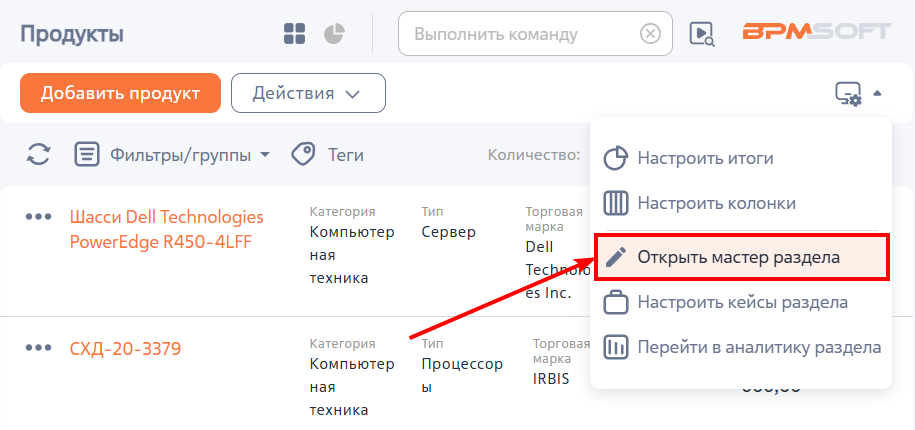Image resolution: width=915 pixels, height=430 pixels.
Task: Click the IRBIS brand value
Action: (551, 379)
